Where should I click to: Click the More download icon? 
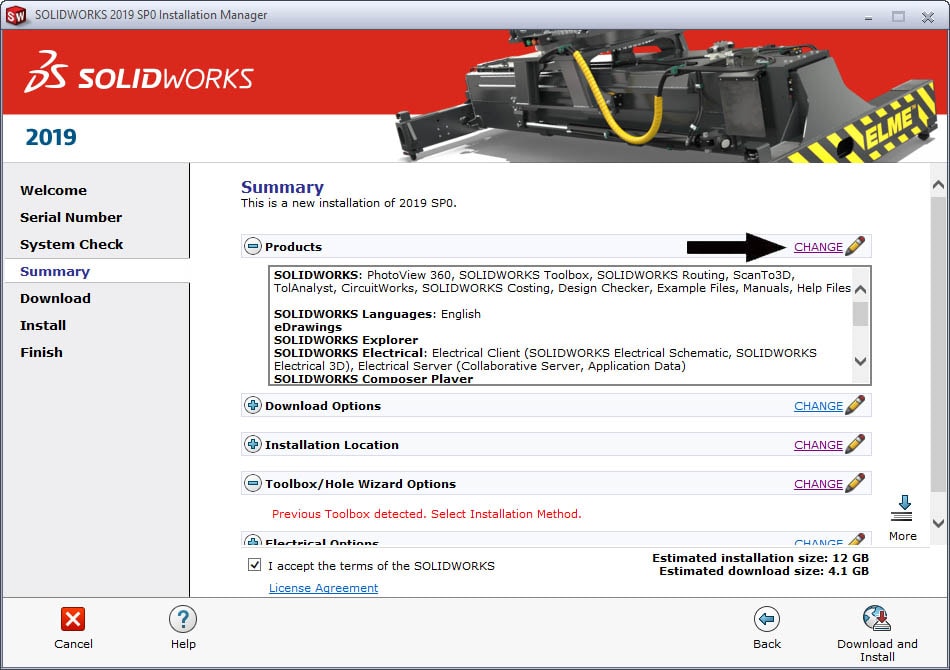[x=902, y=510]
